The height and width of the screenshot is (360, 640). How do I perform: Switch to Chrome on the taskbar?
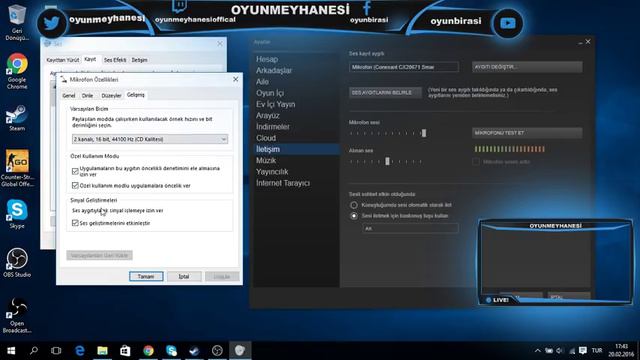[x=148, y=351]
